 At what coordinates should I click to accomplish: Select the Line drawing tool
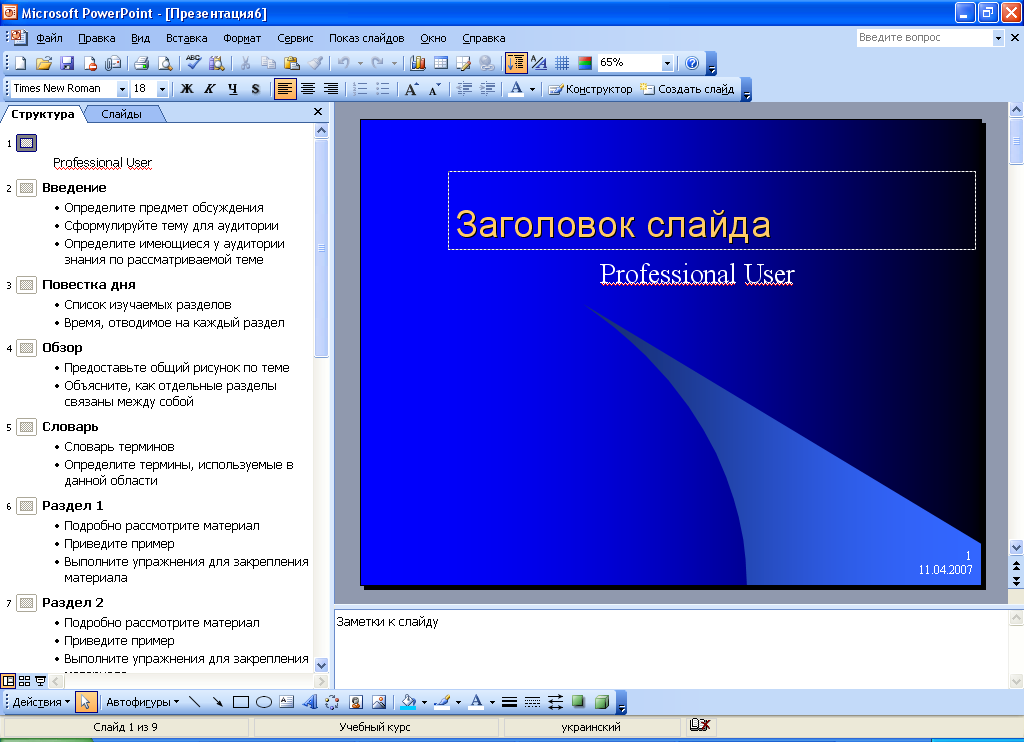click(195, 702)
